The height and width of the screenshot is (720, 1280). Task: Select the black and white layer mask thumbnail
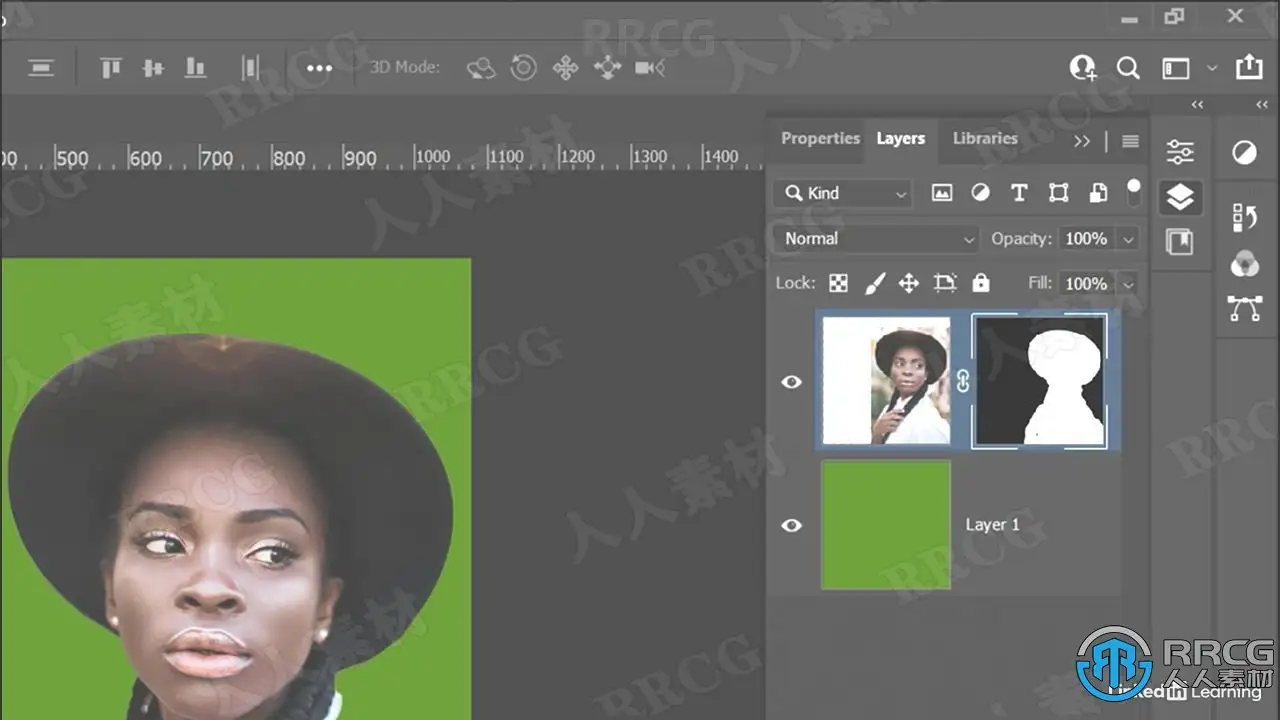click(1040, 381)
